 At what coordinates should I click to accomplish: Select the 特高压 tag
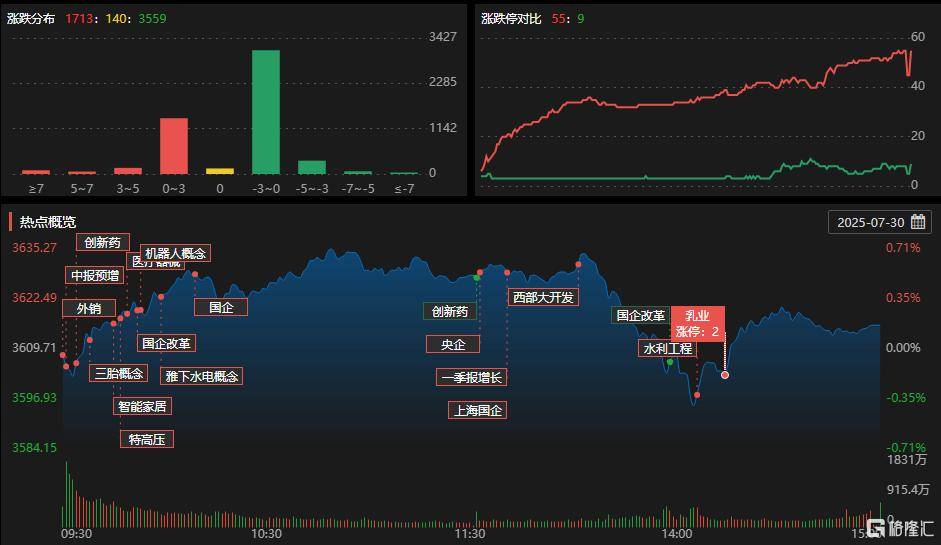tap(146, 439)
